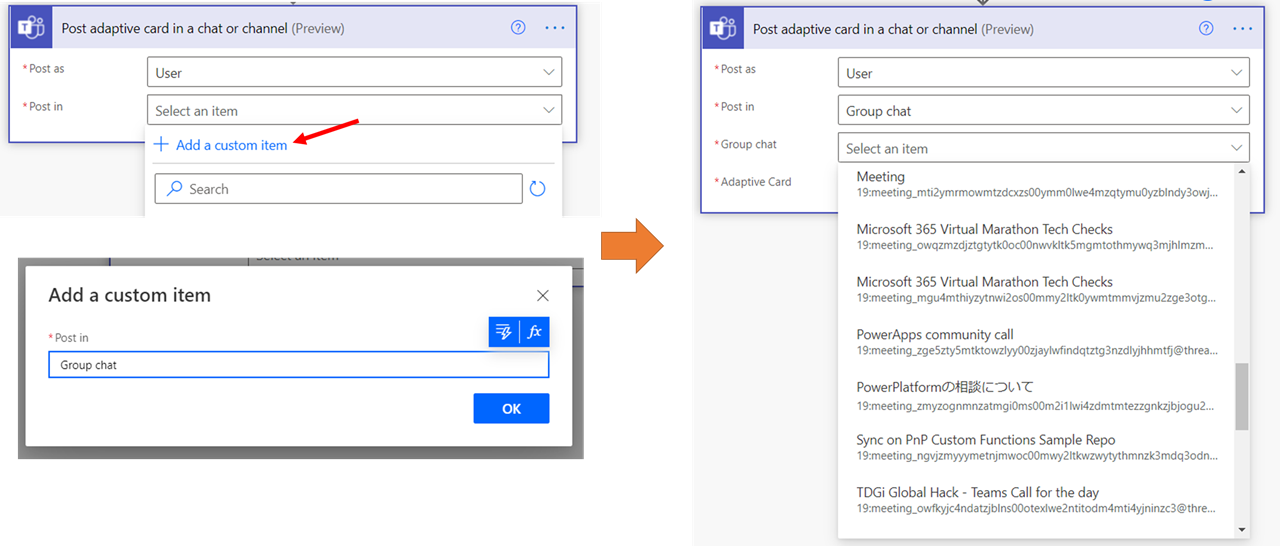Viewport: 1280px width, 546px height.
Task: Open Group chat dropdown in right card
Action: pyautogui.click(x=1043, y=148)
